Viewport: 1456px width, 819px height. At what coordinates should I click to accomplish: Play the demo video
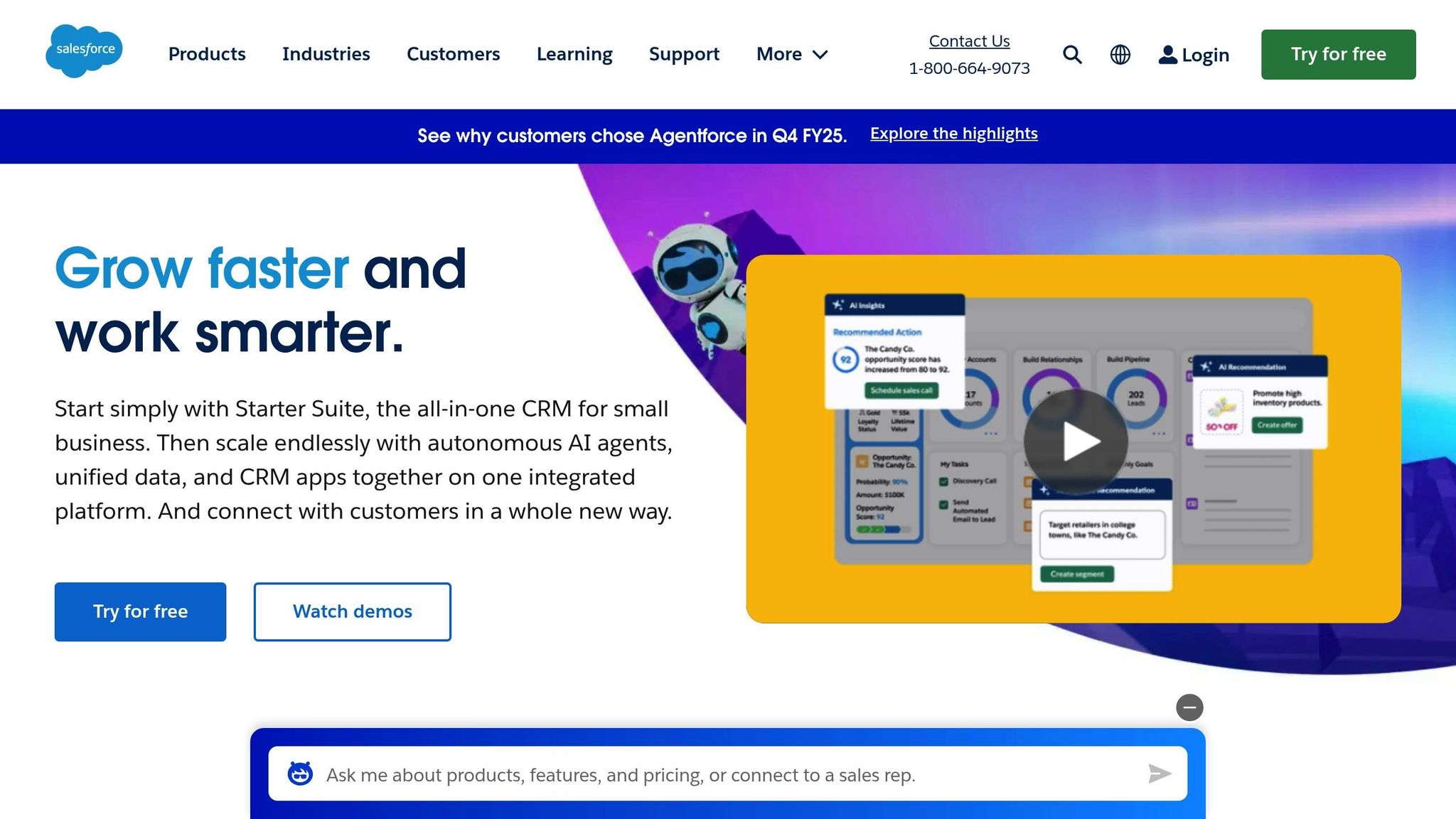pyautogui.click(x=1075, y=441)
